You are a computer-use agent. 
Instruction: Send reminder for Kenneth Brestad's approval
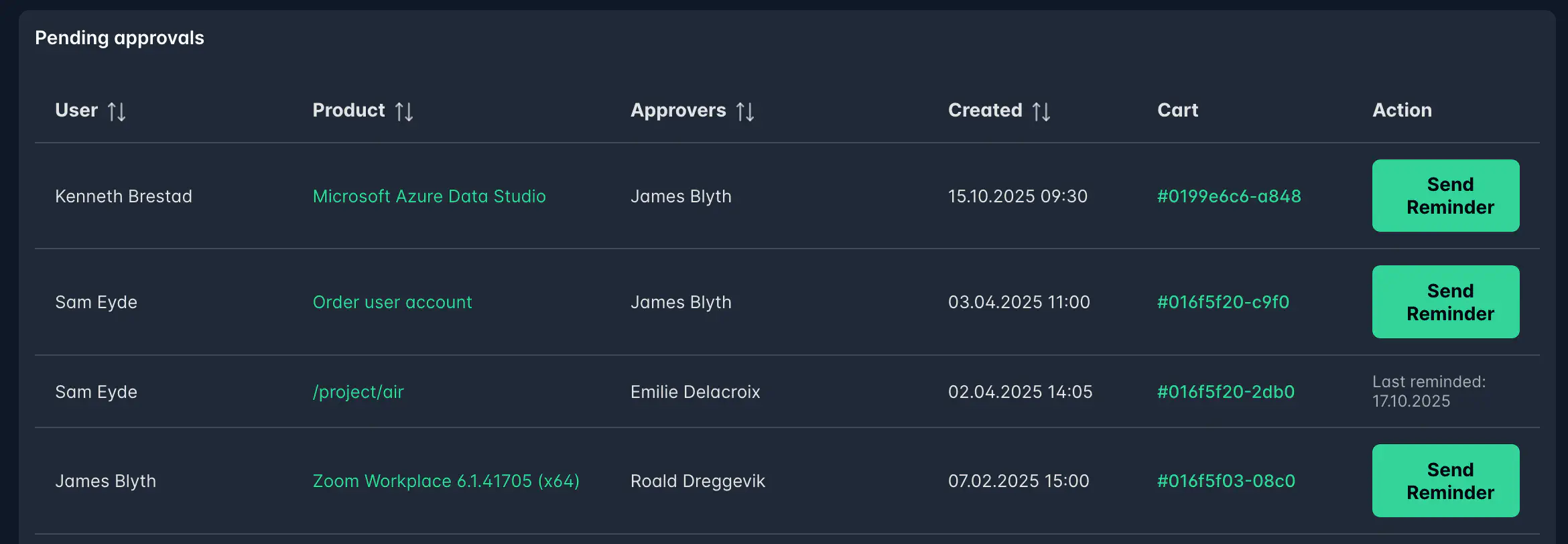1445,196
